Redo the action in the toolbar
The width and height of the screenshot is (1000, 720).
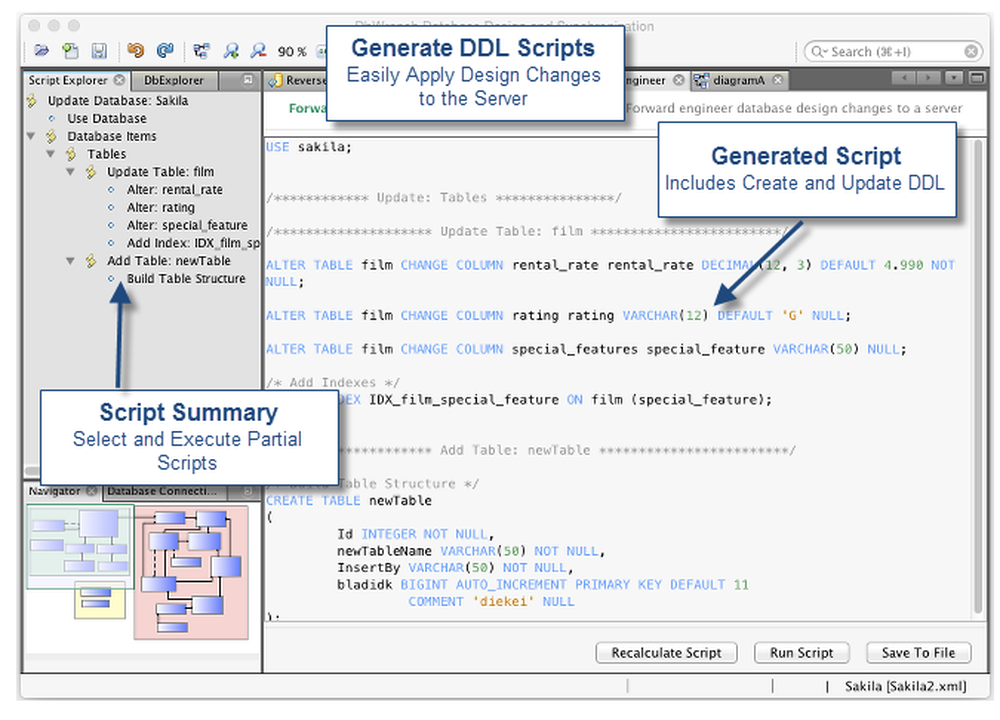click(x=165, y=50)
